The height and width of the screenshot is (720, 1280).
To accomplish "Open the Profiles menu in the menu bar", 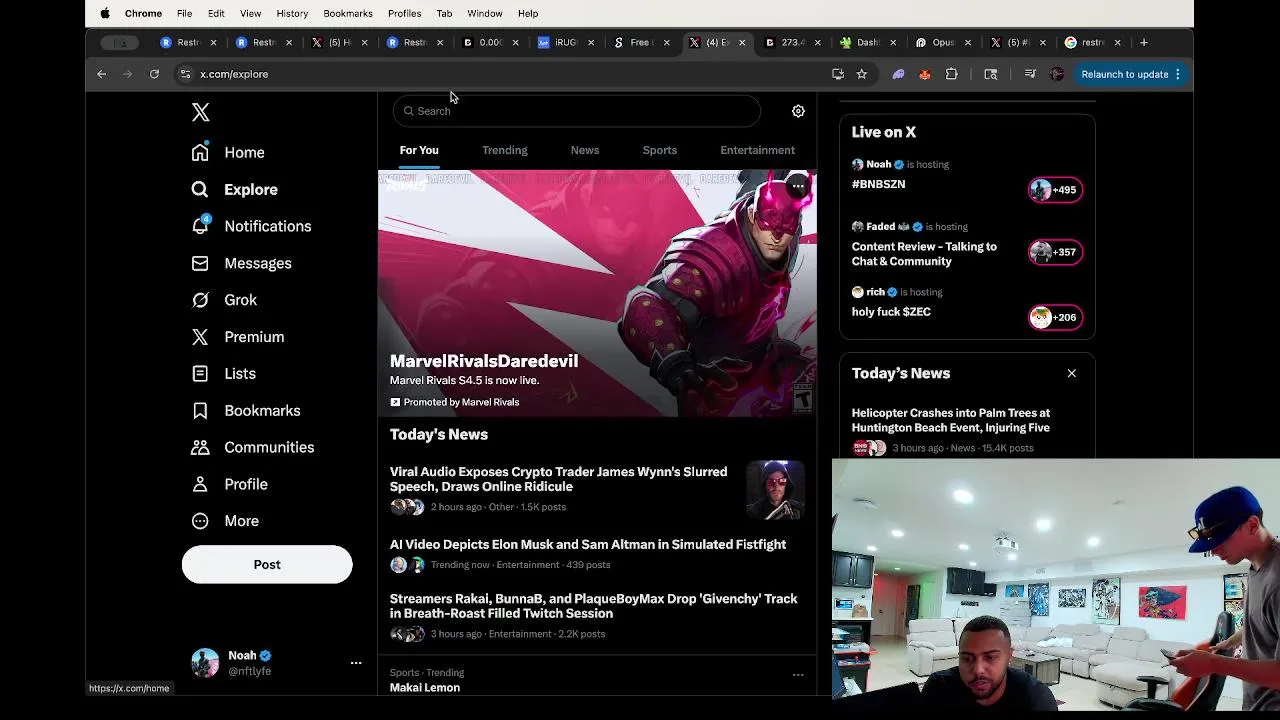I will (x=404, y=14).
